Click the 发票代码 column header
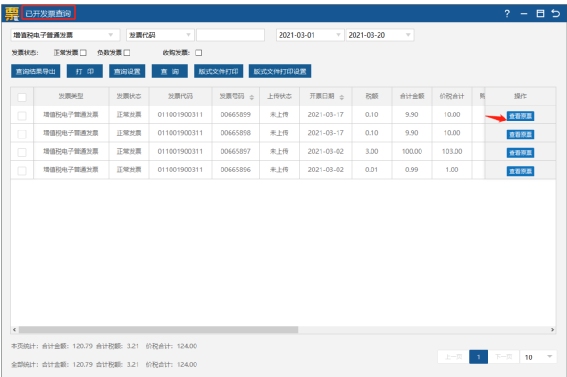Viewport: 567px width, 377px height. click(180, 96)
